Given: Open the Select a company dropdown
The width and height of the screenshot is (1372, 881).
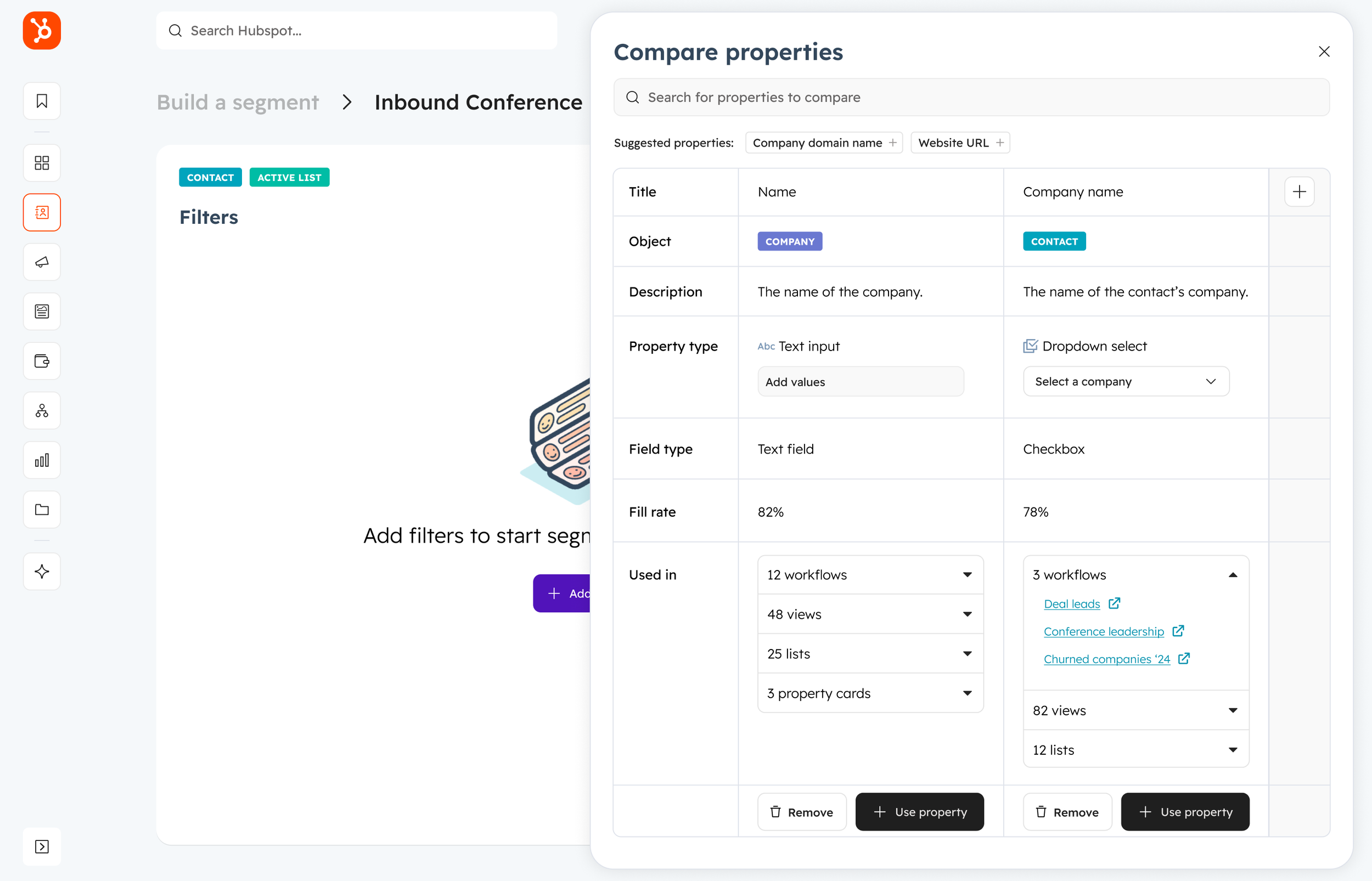Looking at the screenshot, I should tap(1126, 382).
